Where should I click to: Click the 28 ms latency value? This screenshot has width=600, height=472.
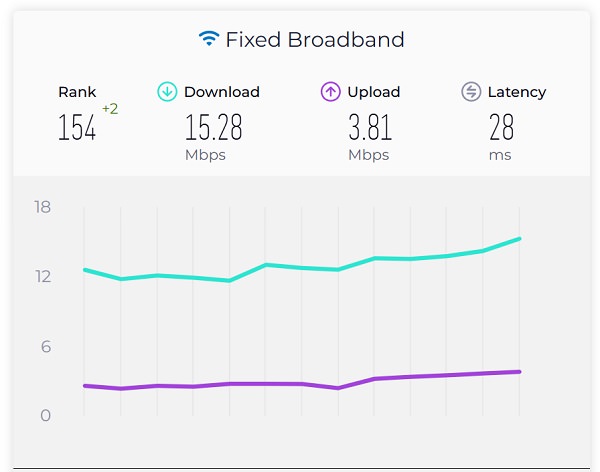pyautogui.click(x=501, y=127)
